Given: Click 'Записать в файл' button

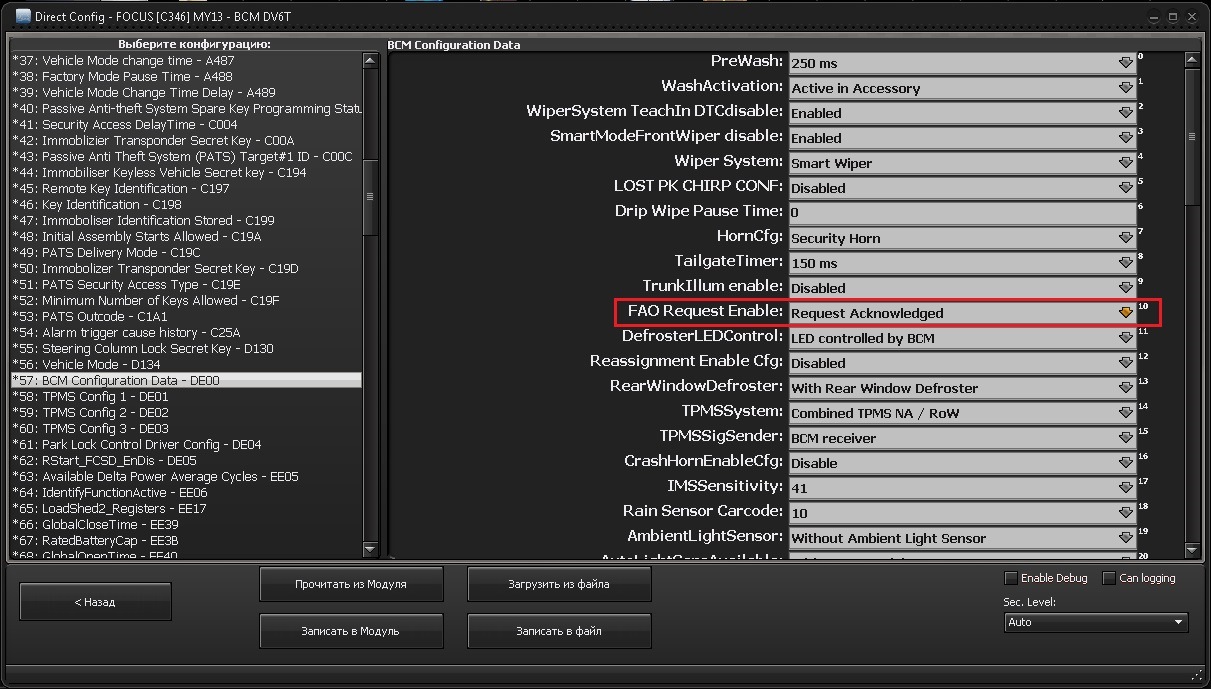Looking at the screenshot, I should 559,631.
